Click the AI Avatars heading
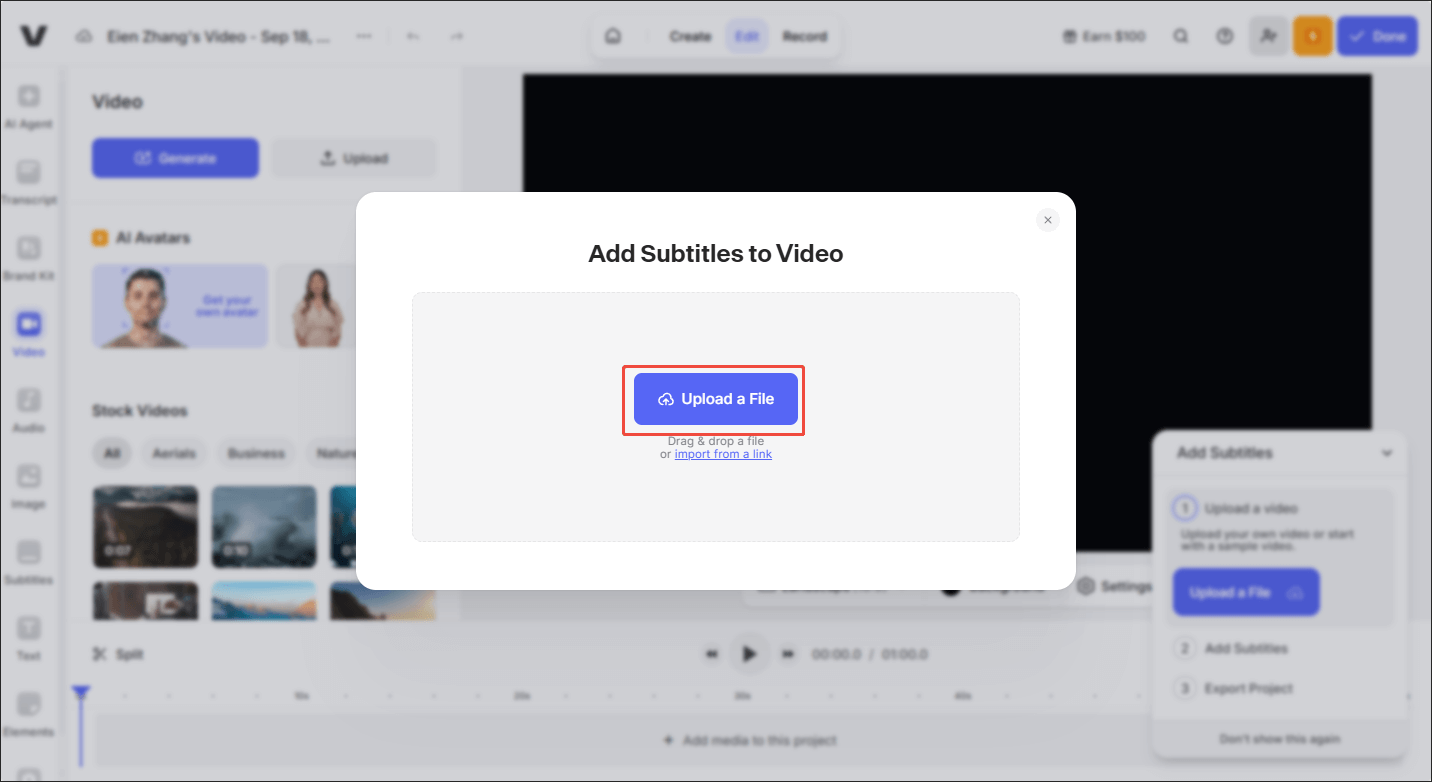Viewport: 1432px width, 782px height. (x=153, y=238)
